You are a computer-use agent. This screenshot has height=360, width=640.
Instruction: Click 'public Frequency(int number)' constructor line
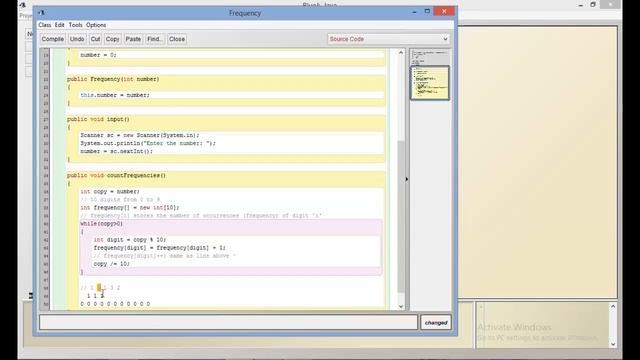point(113,79)
